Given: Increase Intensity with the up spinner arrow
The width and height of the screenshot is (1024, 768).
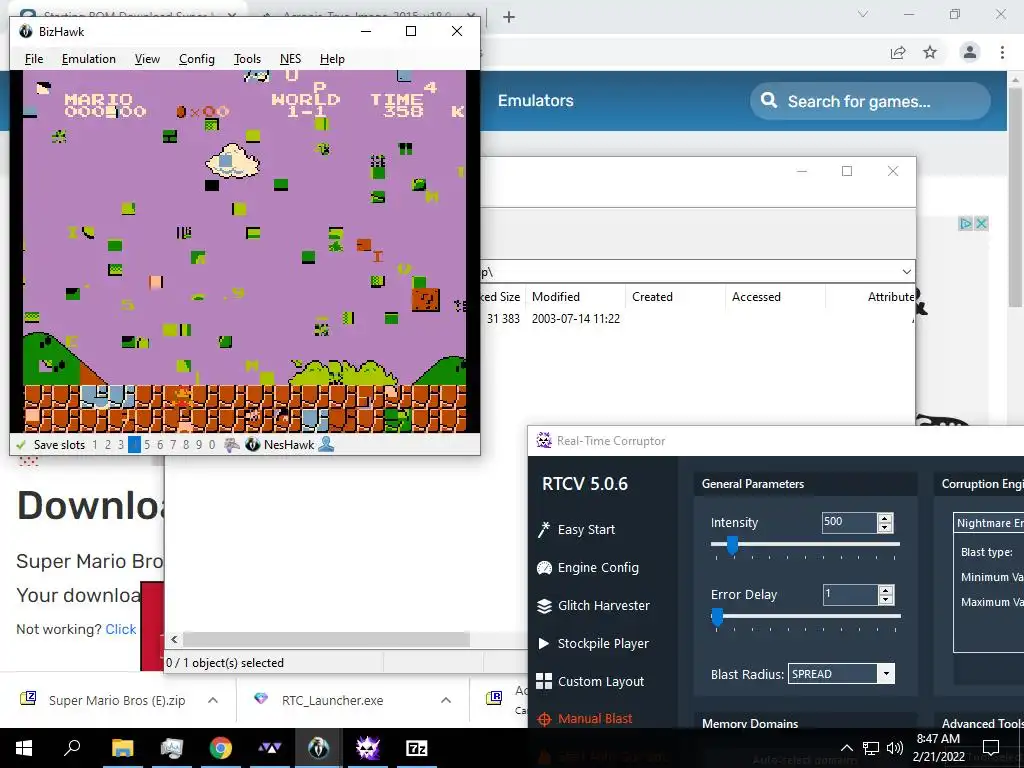Looking at the screenshot, I should click(x=886, y=517).
